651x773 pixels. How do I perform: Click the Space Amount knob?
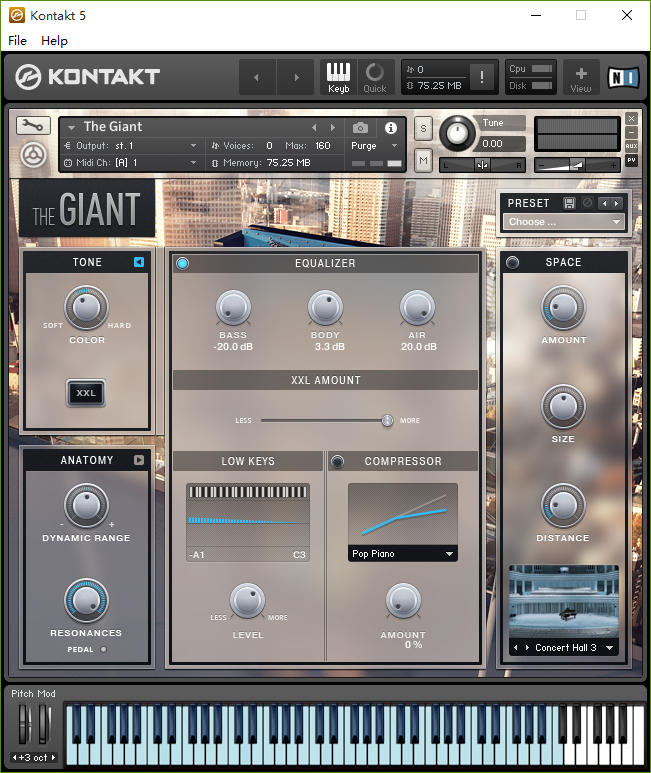(x=563, y=308)
